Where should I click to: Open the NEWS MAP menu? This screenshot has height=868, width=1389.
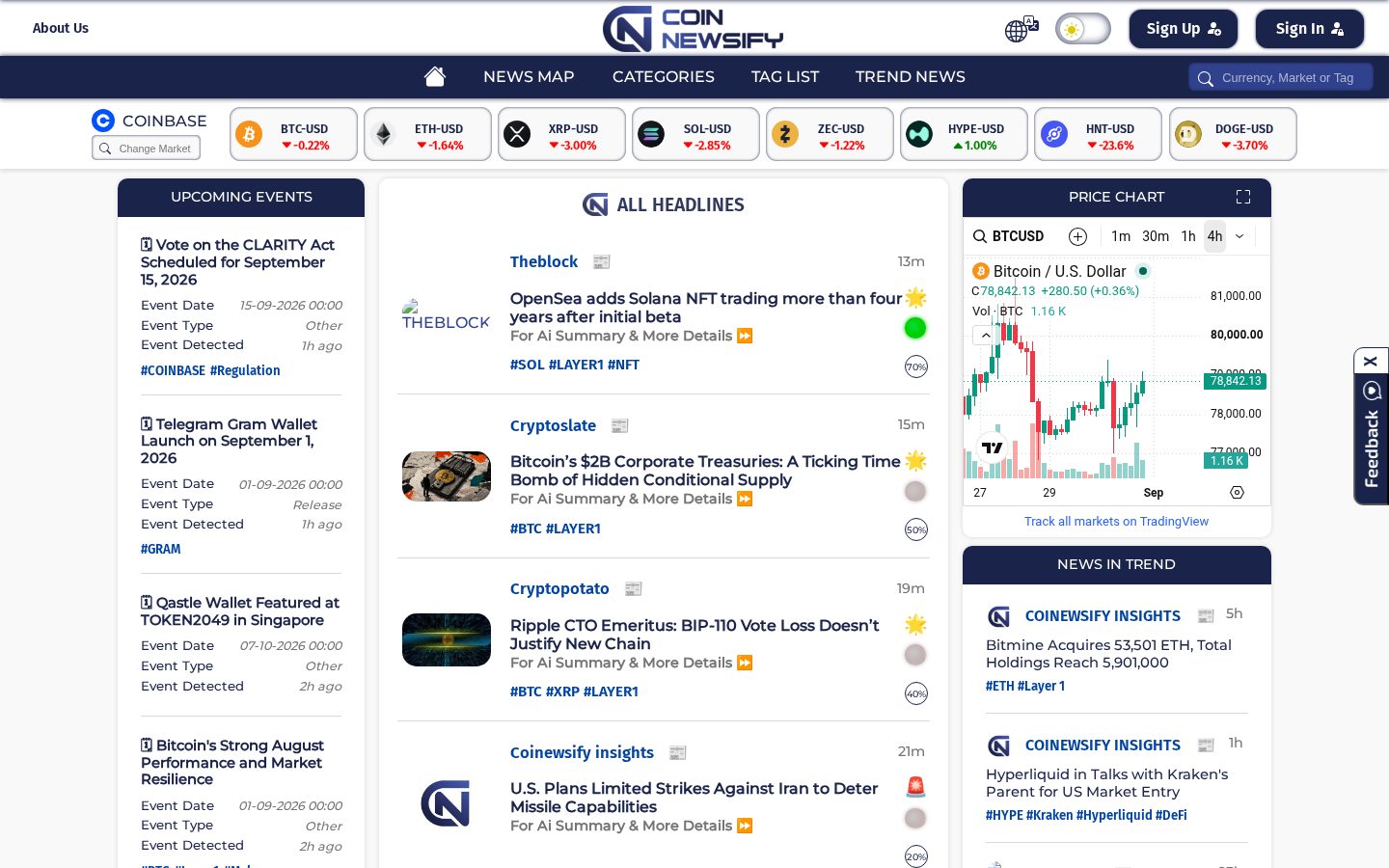(x=529, y=76)
